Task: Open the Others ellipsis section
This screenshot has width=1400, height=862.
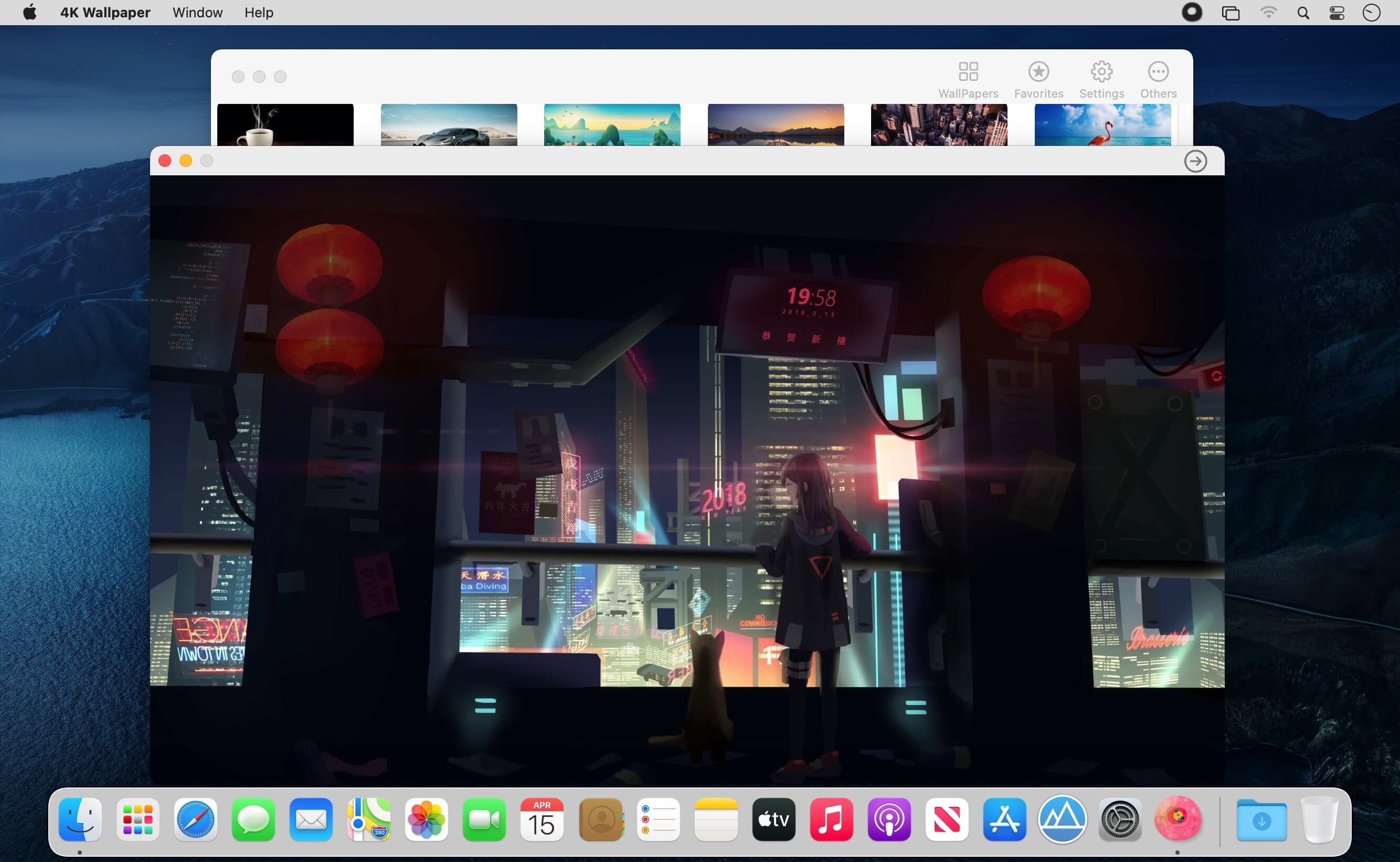Action: pyautogui.click(x=1158, y=79)
